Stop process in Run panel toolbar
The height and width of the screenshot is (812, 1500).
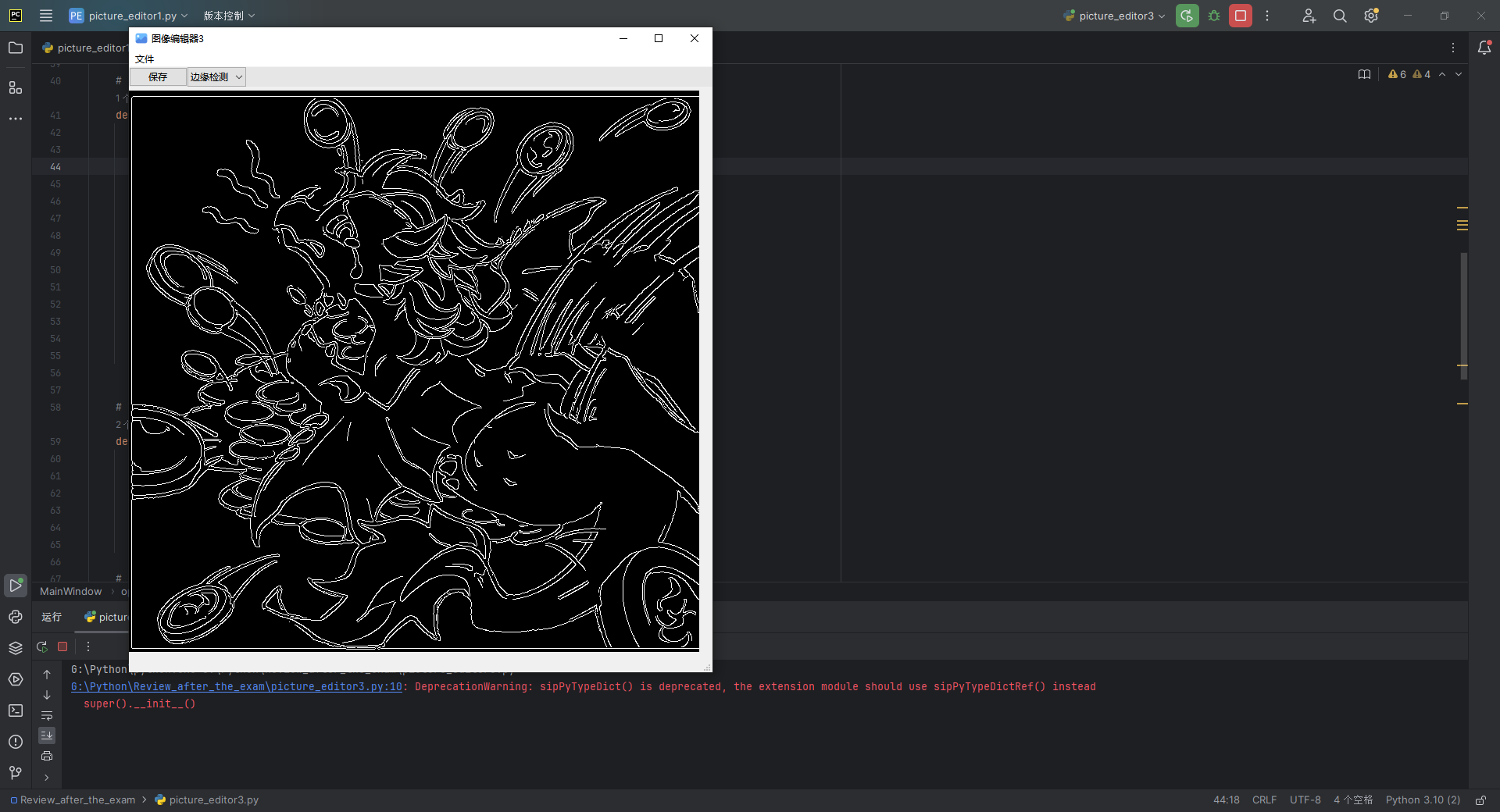[x=62, y=646]
